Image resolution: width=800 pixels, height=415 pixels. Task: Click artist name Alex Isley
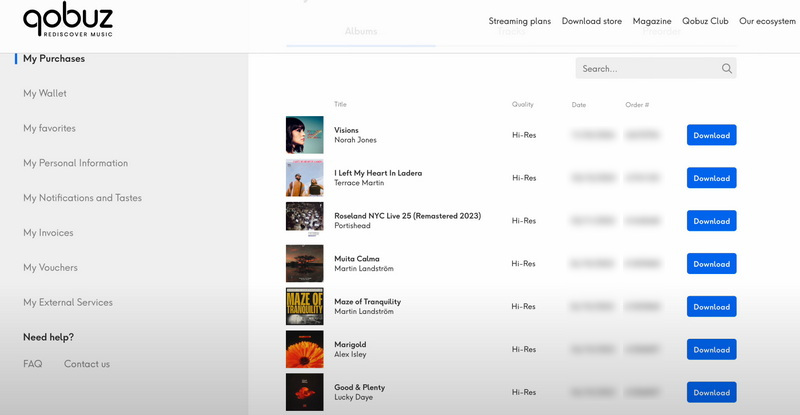click(350, 354)
